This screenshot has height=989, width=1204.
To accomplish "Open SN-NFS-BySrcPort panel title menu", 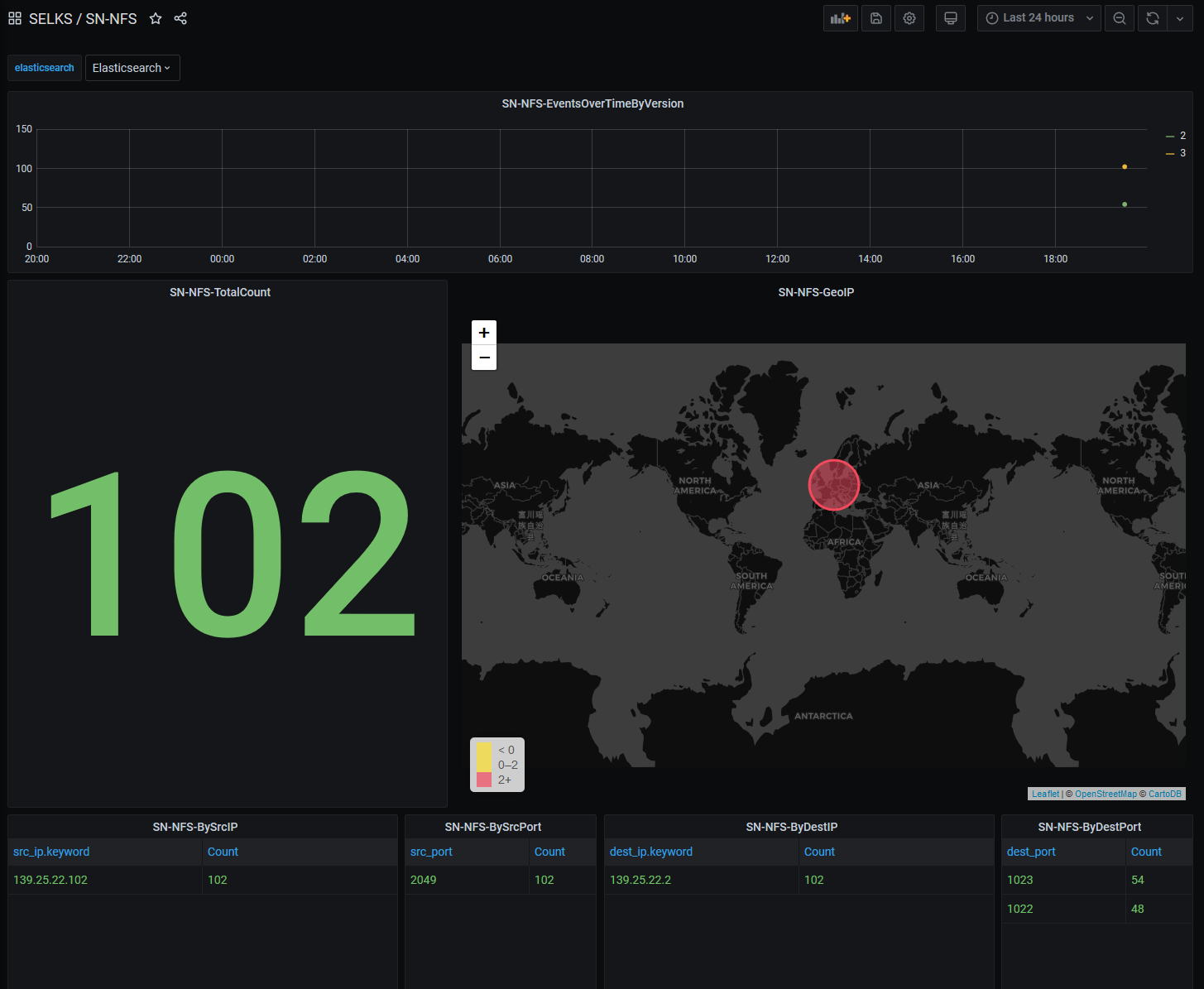I will (x=493, y=827).
